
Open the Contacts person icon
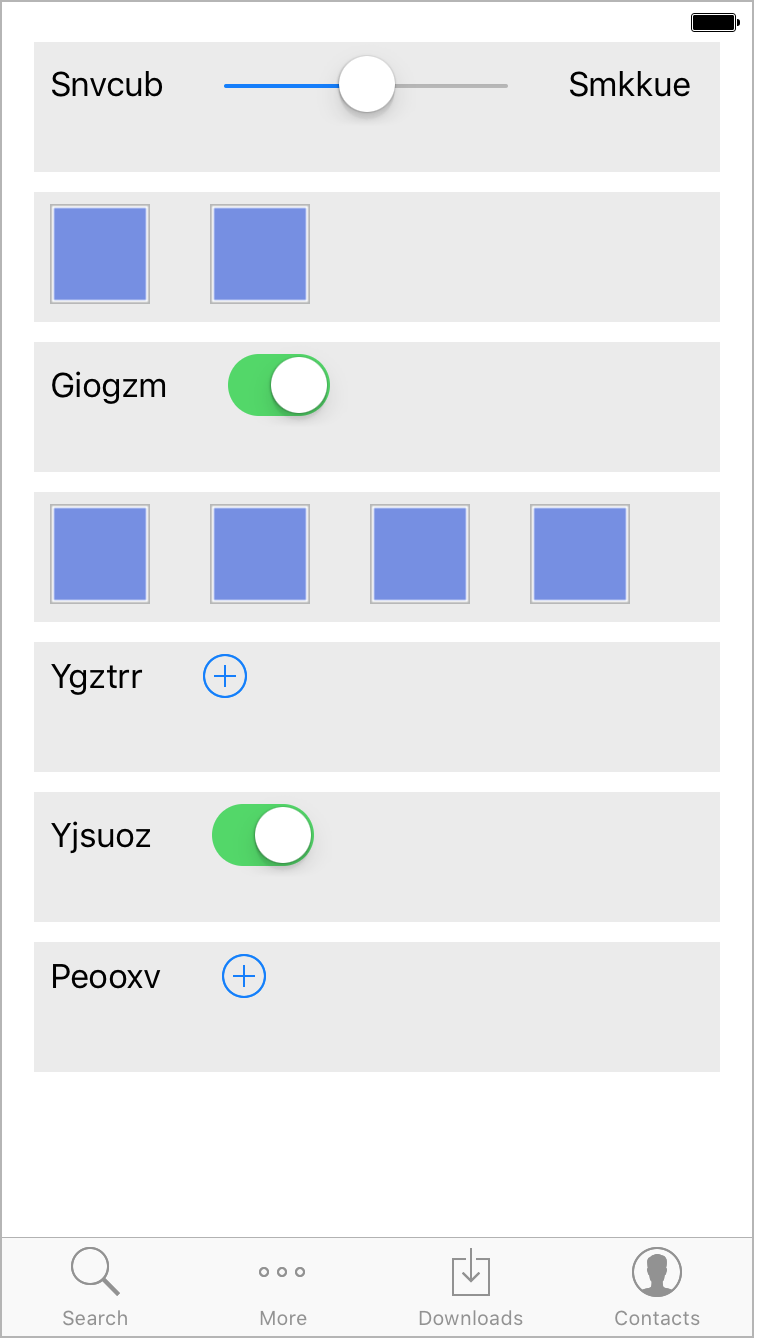tap(657, 1272)
